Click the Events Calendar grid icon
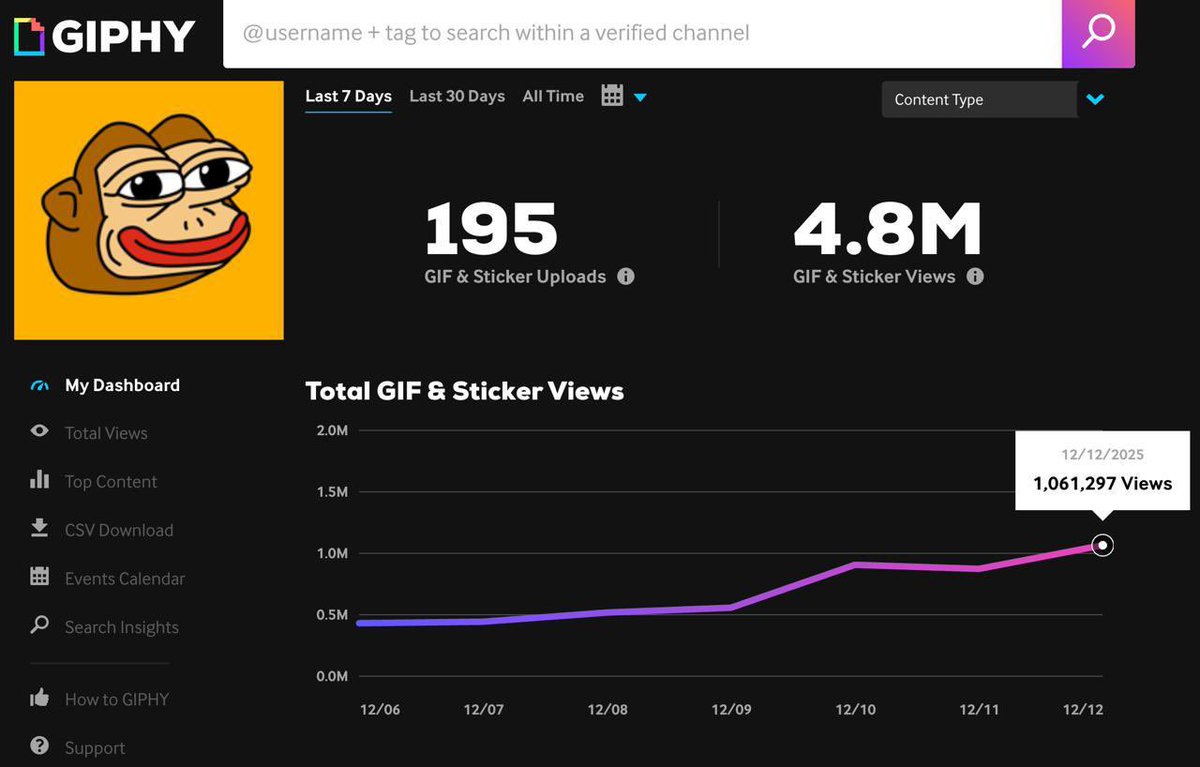This screenshot has width=1200, height=767. (40, 576)
